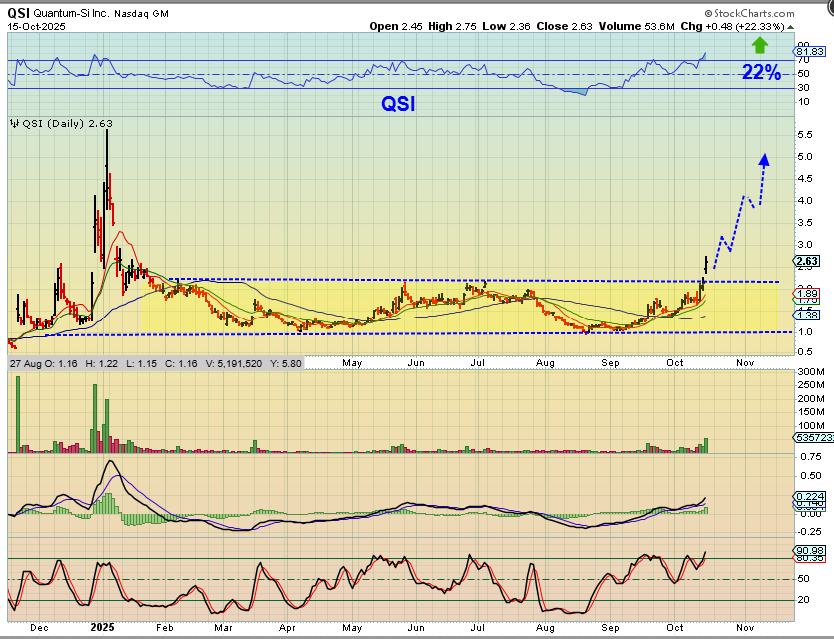The height and width of the screenshot is (639, 834).
Task: Click the 5.5 price axis label
Action: [x=805, y=135]
